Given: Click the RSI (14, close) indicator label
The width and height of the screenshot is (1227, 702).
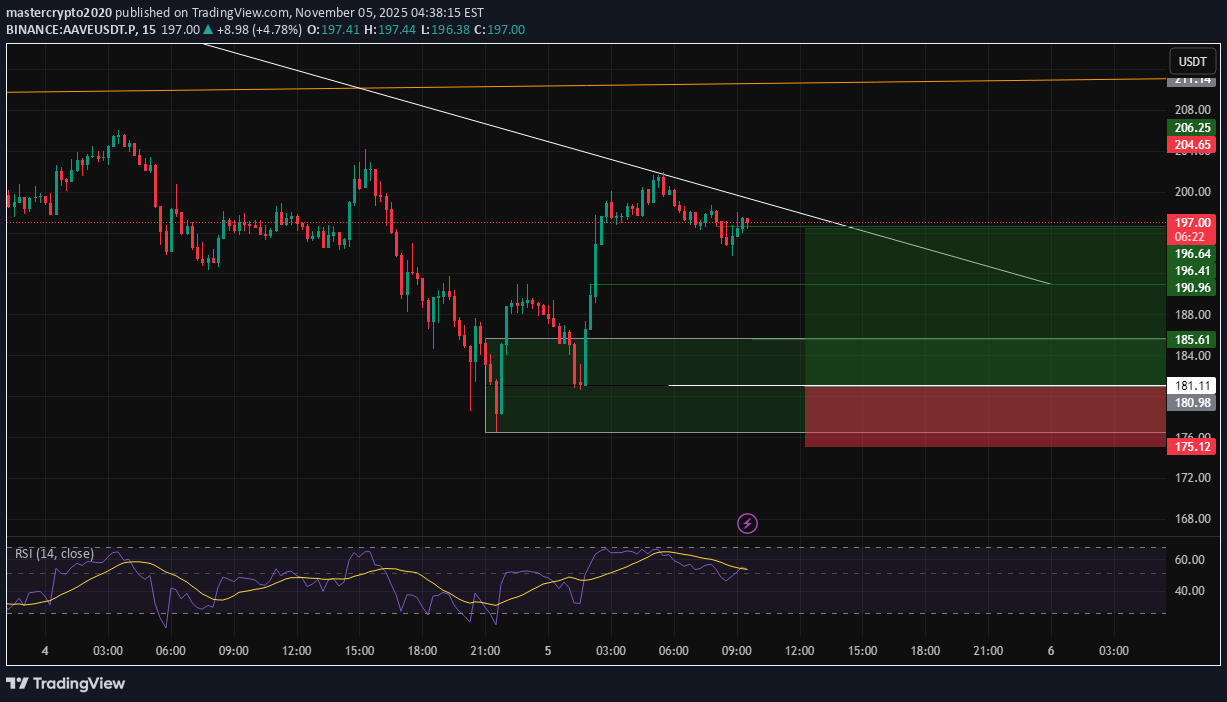Looking at the screenshot, I should click(54, 554).
